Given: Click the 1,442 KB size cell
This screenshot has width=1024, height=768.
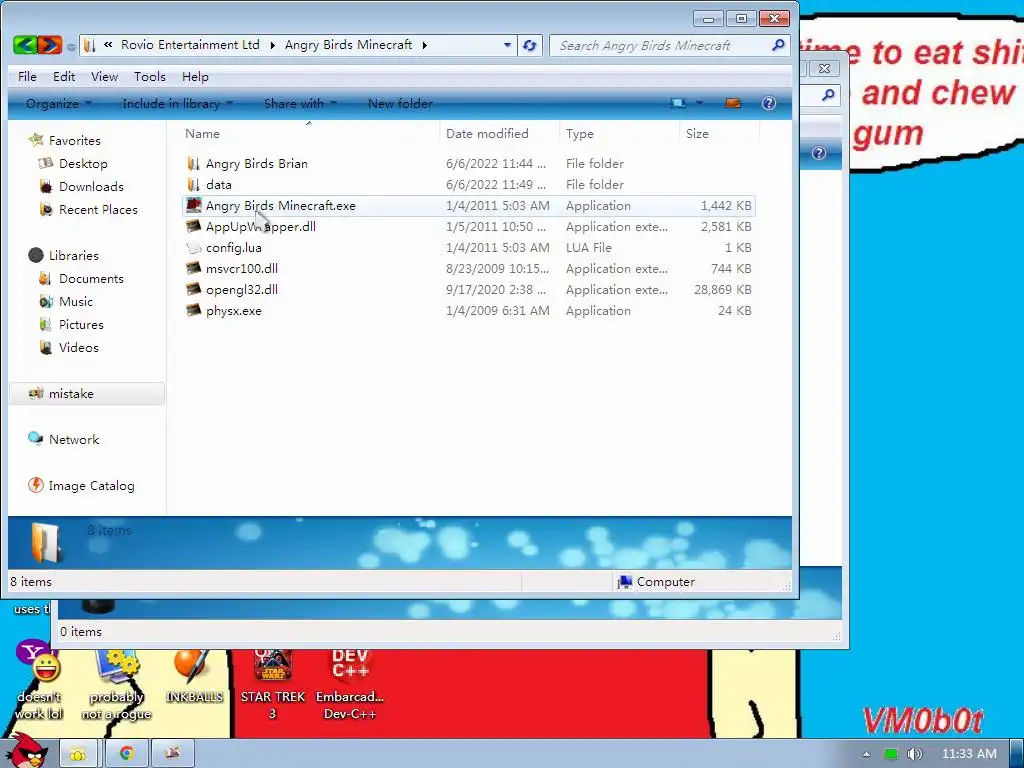Looking at the screenshot, I should tap(726, 205).
